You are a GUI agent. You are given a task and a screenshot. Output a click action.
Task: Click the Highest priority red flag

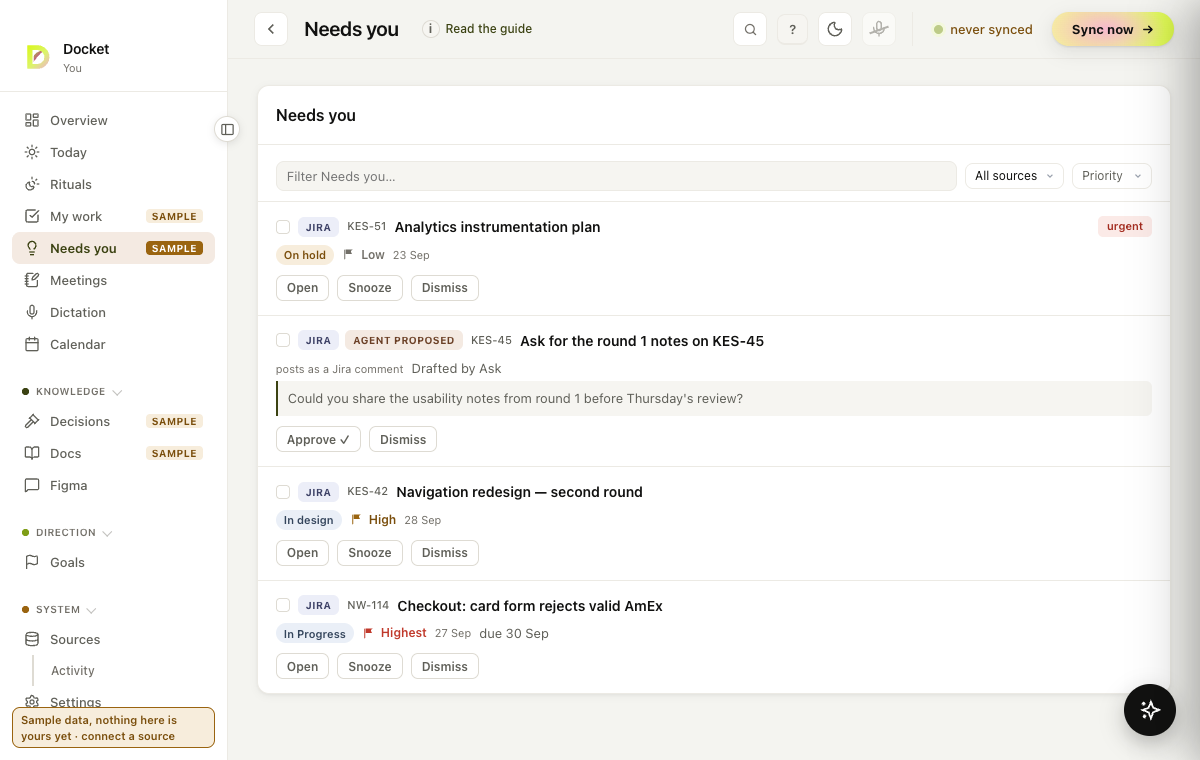pos(368,633)
